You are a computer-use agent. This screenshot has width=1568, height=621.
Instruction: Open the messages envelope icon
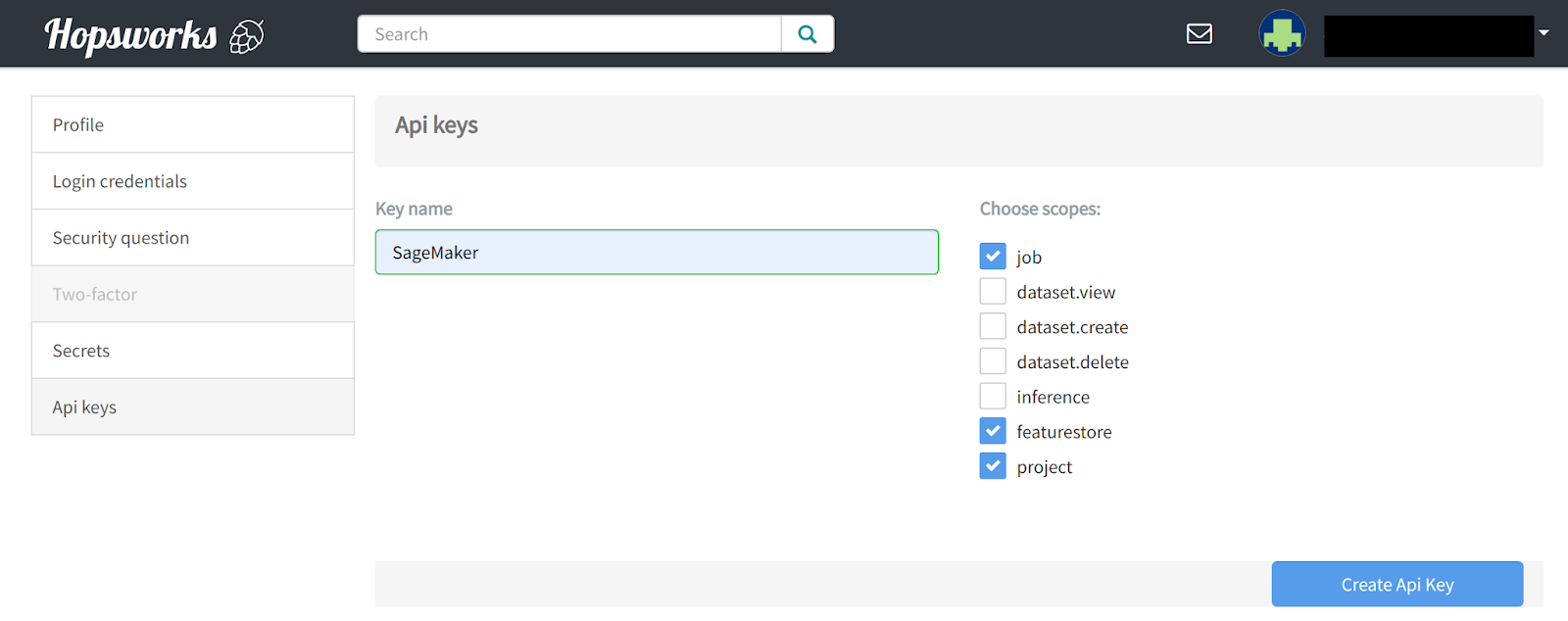[1199, 34]
